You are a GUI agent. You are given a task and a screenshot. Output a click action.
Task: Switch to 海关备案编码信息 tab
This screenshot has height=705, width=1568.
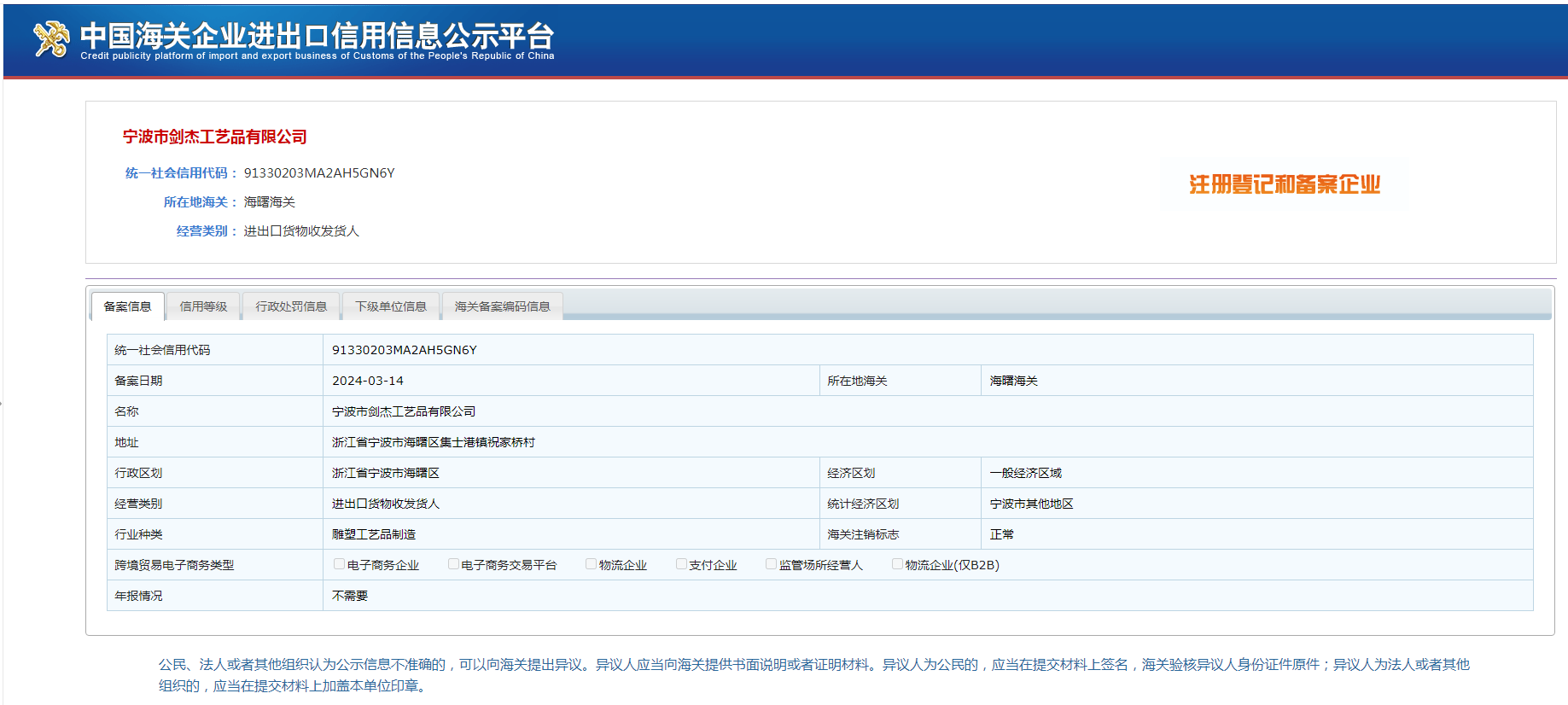(x=502, y=306)
